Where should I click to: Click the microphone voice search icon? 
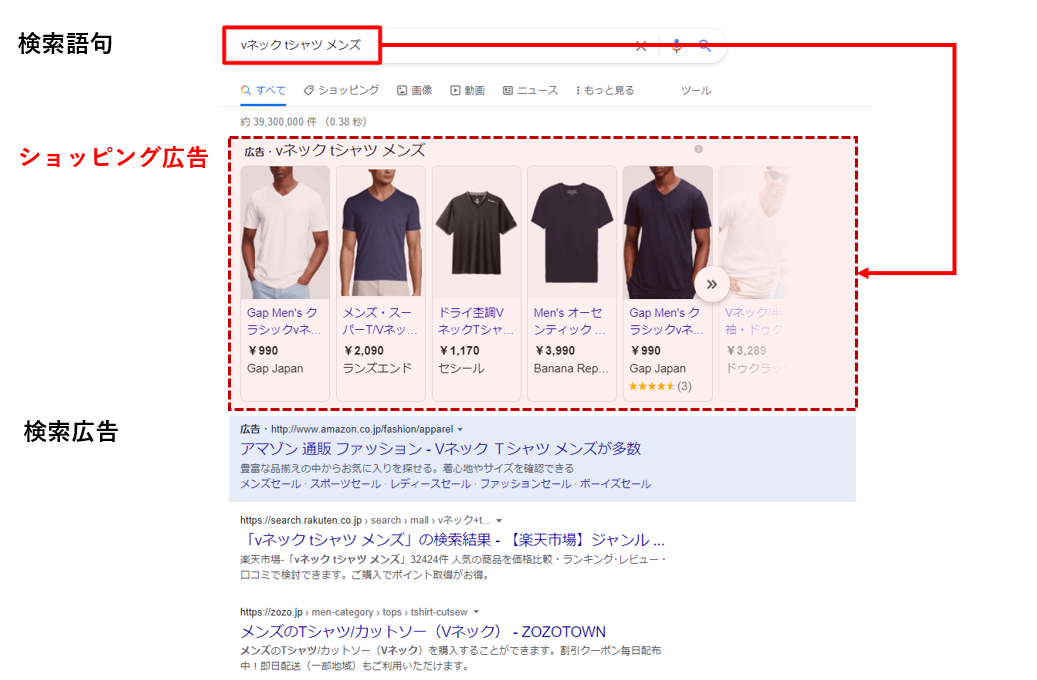coord(676,46)
